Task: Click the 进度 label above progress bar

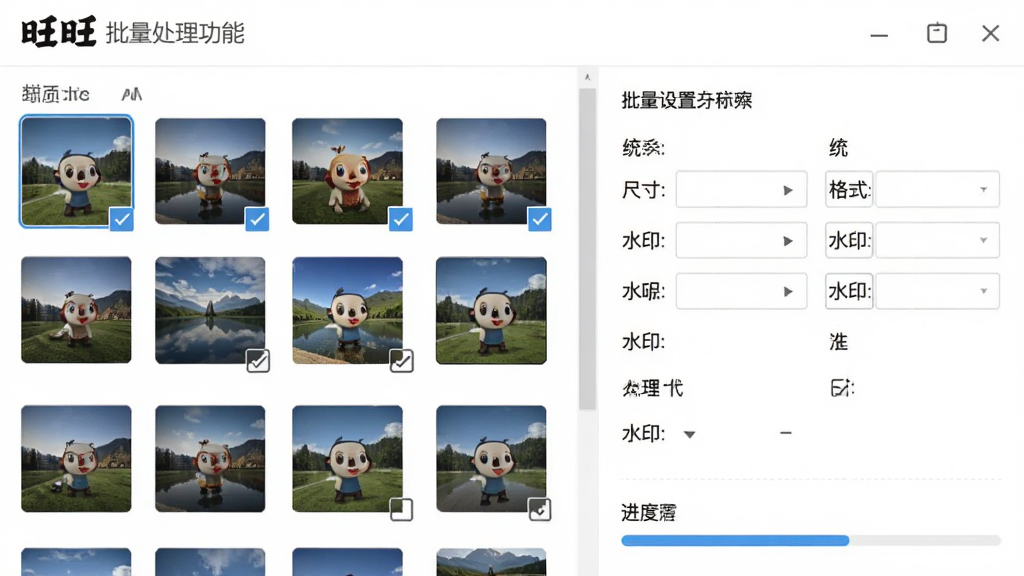Action: point(648,513)
